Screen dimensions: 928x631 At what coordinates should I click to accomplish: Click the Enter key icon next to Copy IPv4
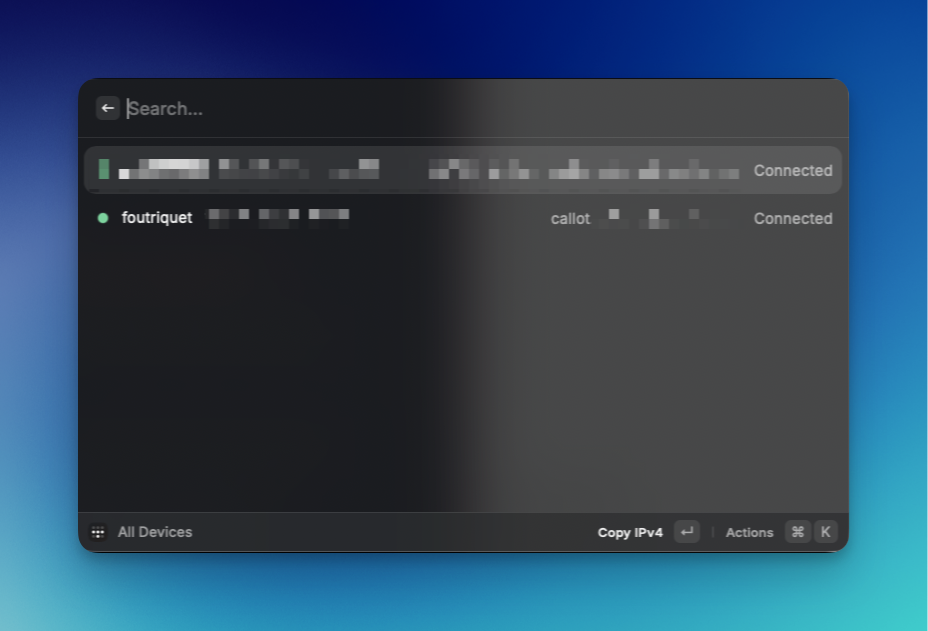tap(687, 532)
